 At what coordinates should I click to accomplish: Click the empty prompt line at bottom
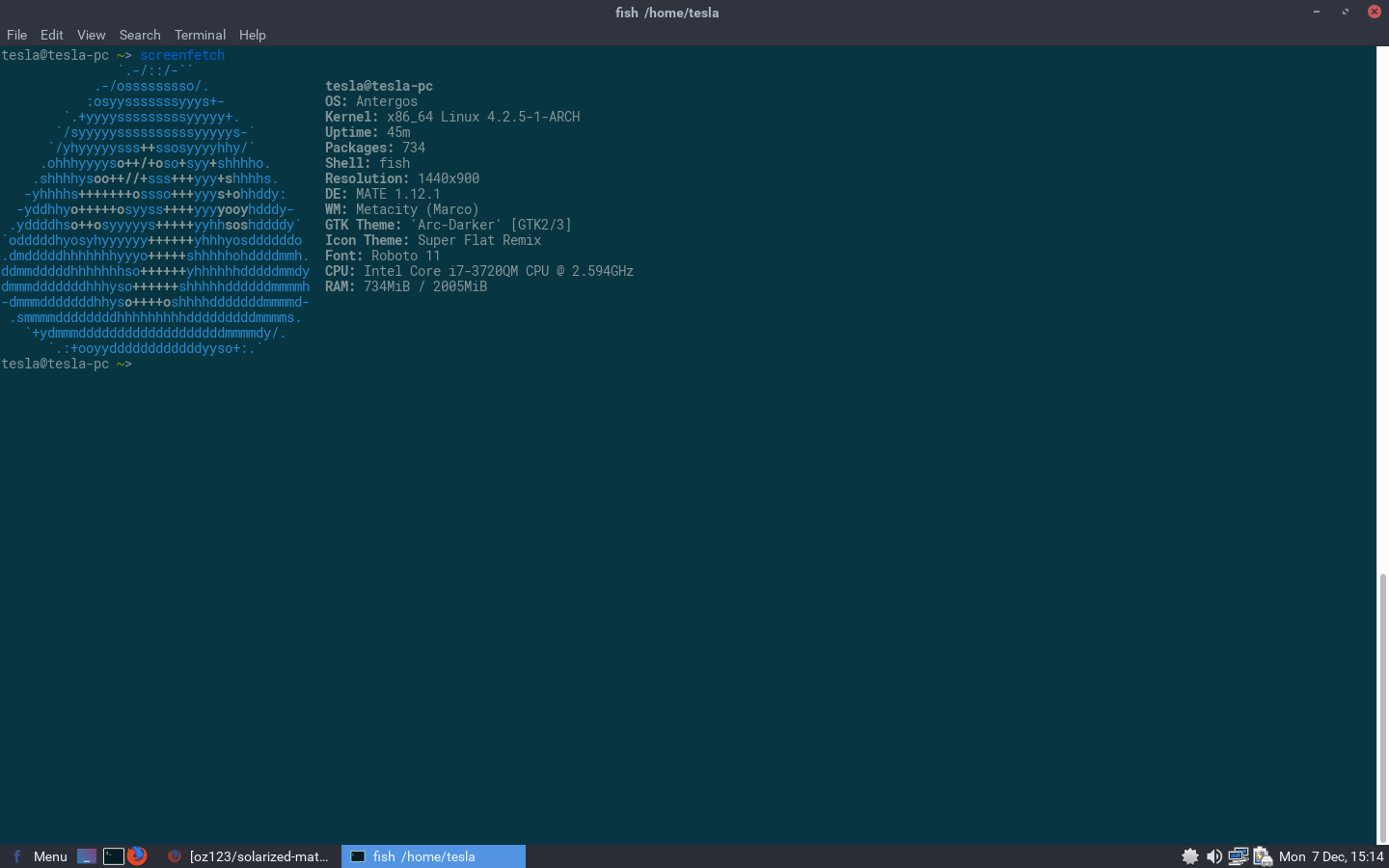click(67, 364)
